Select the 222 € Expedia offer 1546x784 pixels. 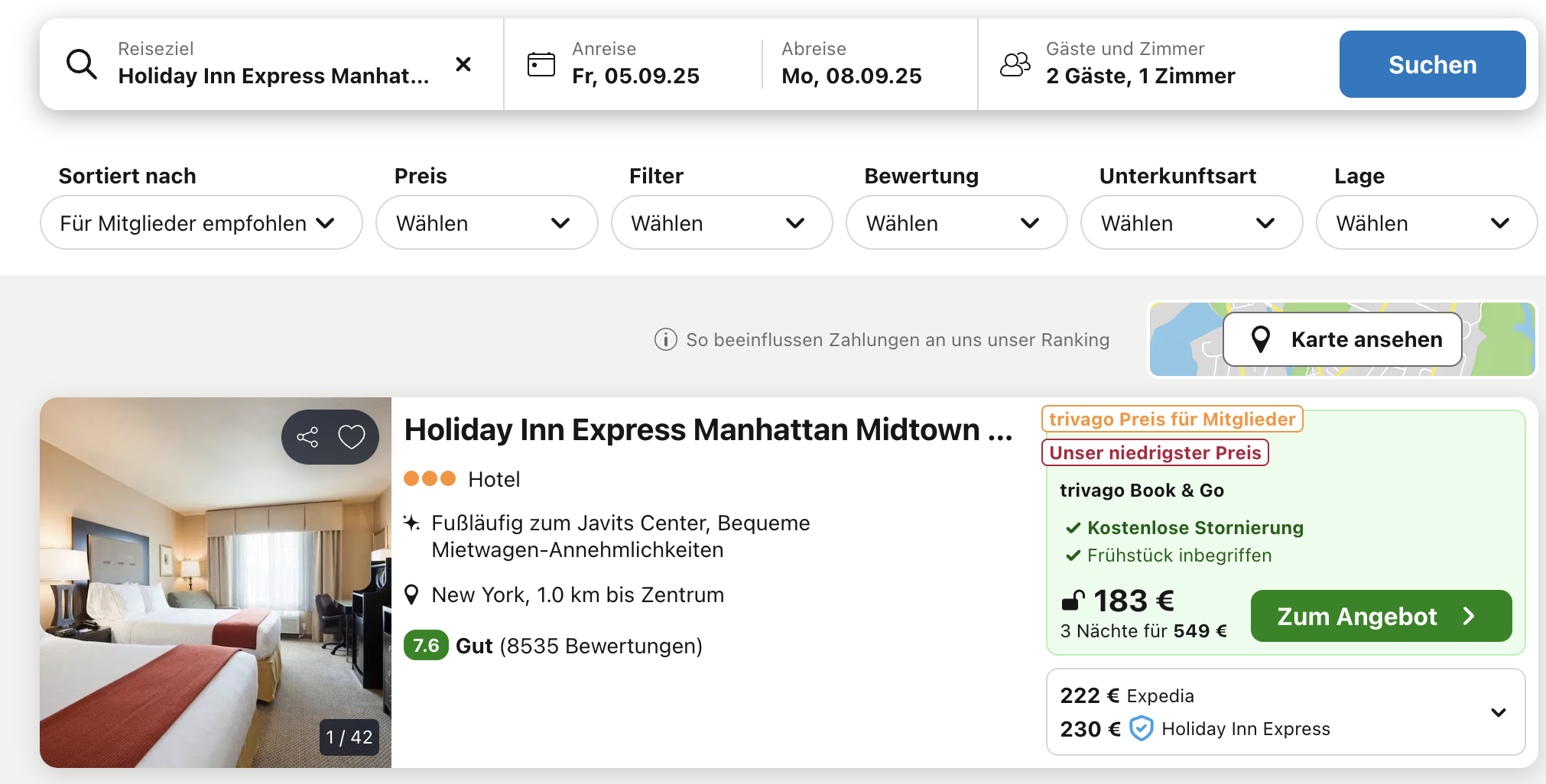[x=1126, y=695]
